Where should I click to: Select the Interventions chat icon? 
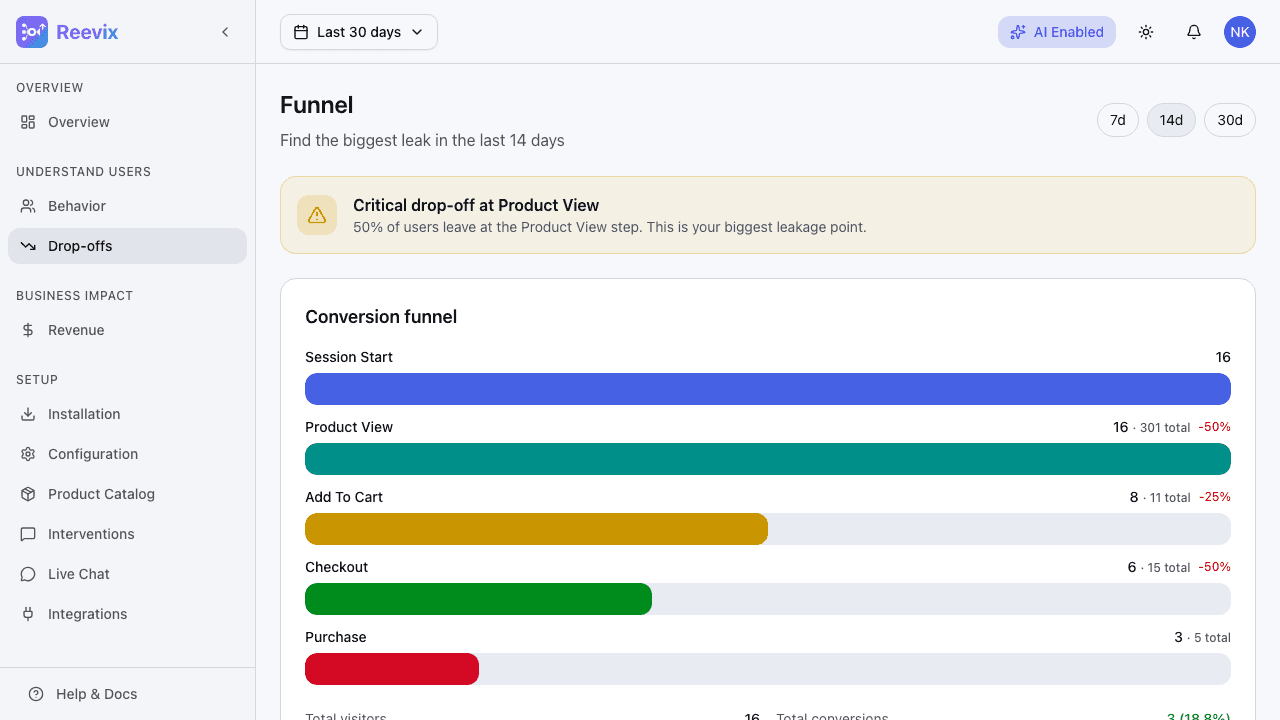[28, 534]
